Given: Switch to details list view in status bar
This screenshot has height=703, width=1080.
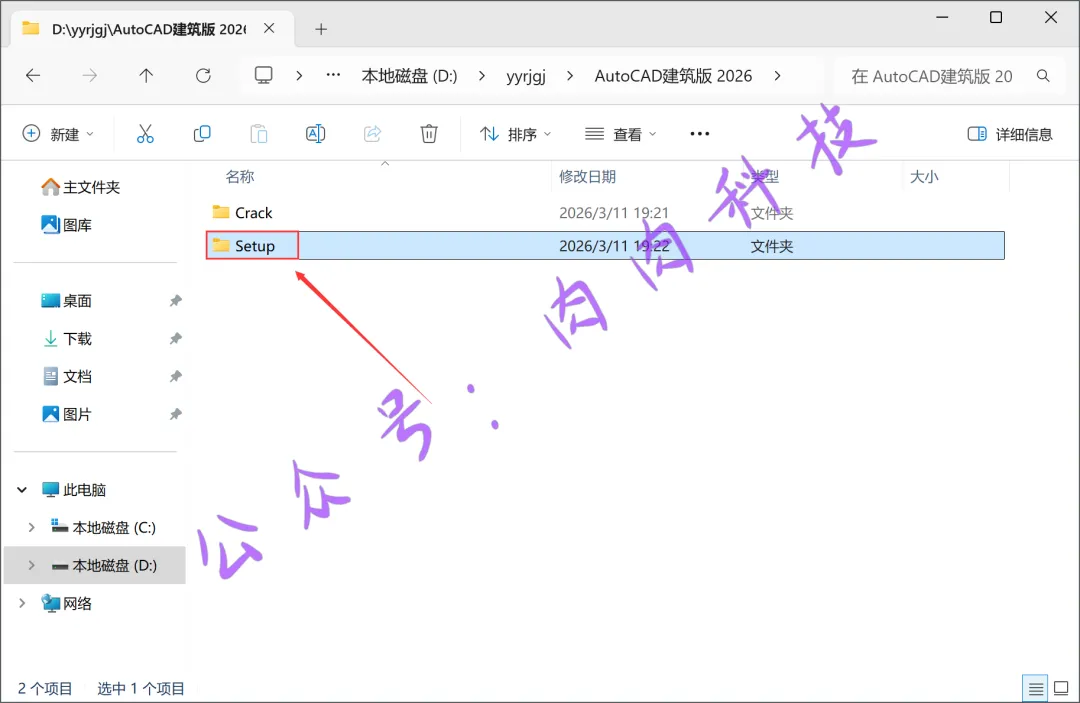Looking at the screenshot, I should (x=1035, y=688).
